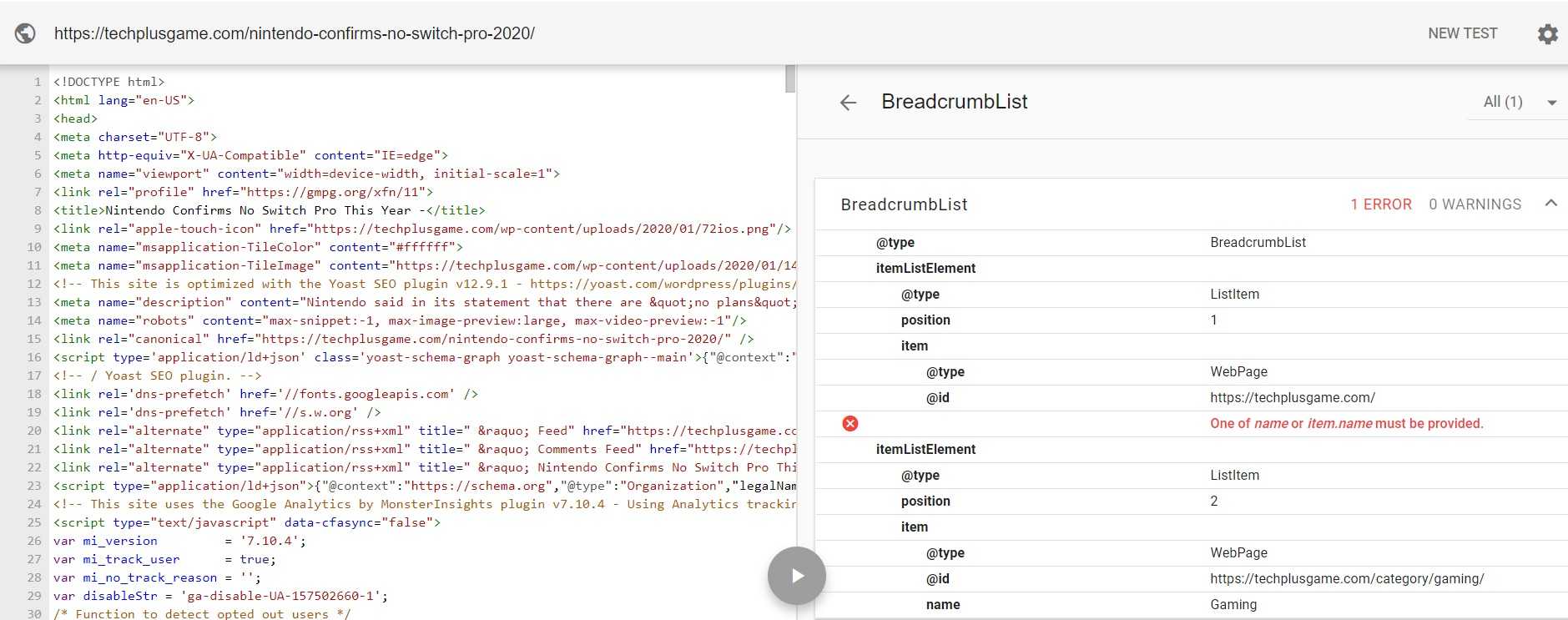This screenshot has width=1568, height=620.
Task: Click the msapplication-TileColor meta line
Action: pos(258,247)
